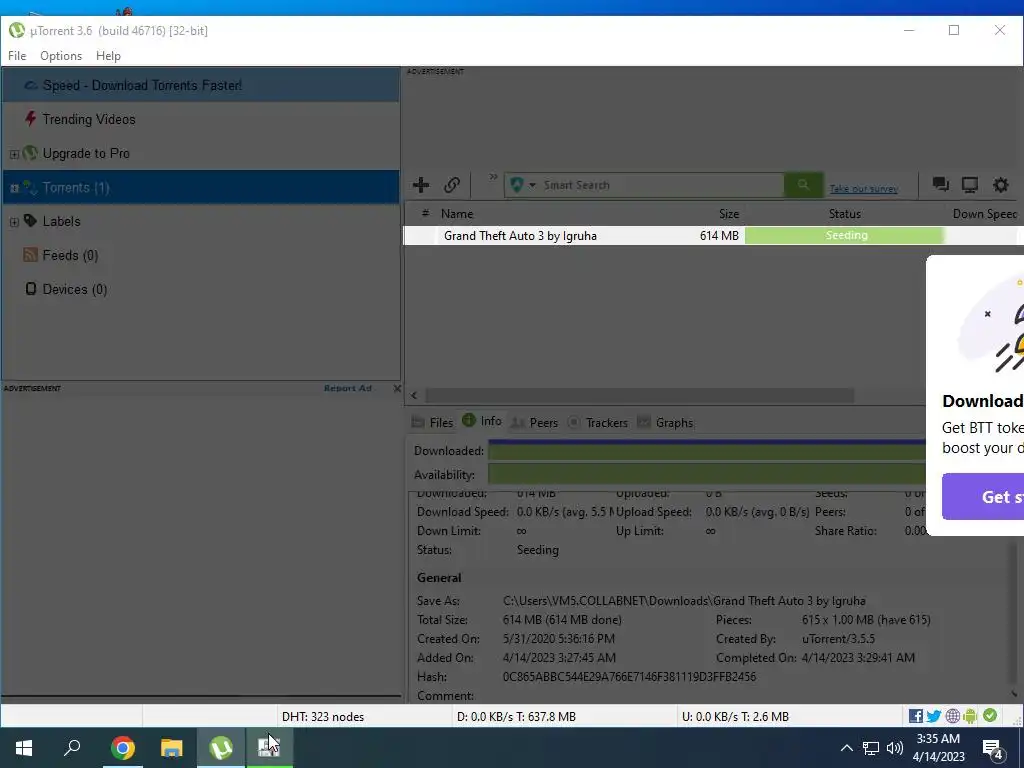The width and height of the screenshot is (1024, 768).
Task: Click DHT: 323 nodes status entry
Action: [323, 717]
